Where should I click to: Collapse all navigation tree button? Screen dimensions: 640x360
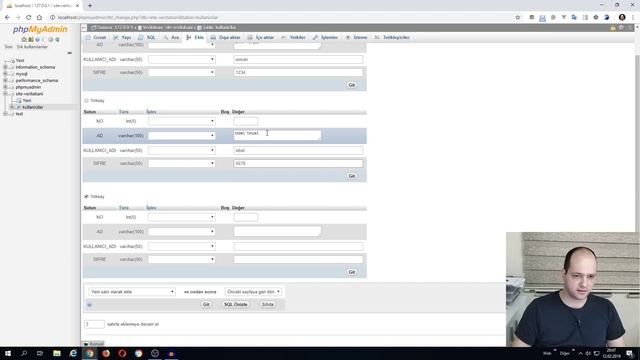pyautogui.click(x=69, y=53)
